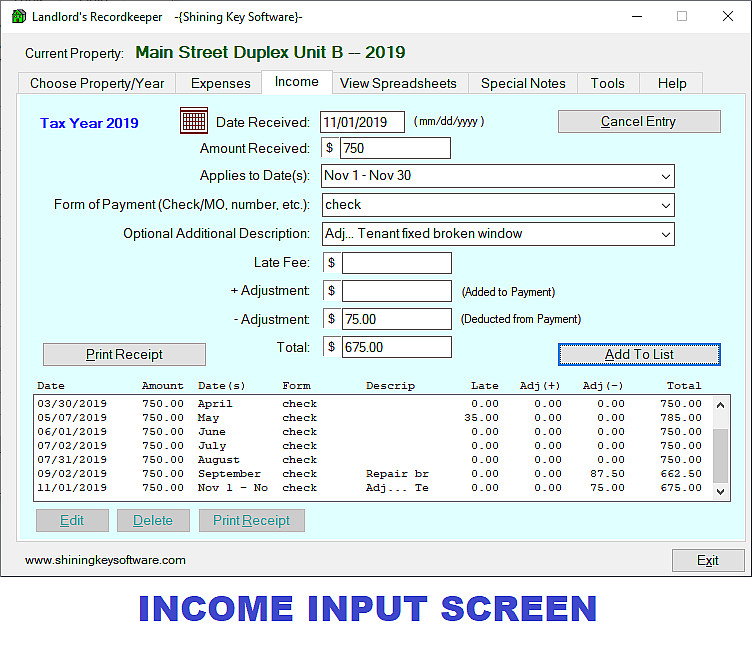753x646 pixels.
Task: Click the Late Fee input field
Action: click(x=397, y=263)
